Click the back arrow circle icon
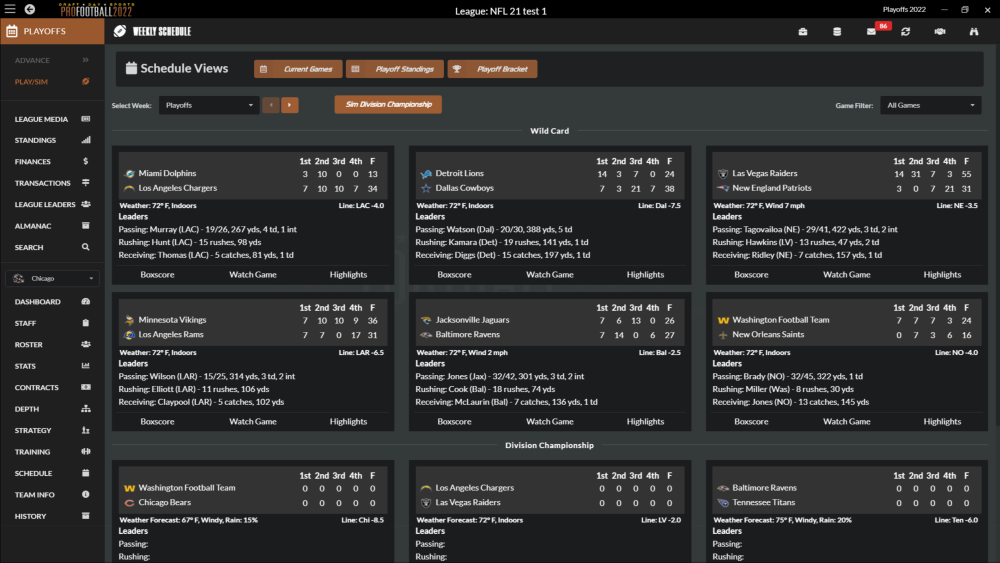The height and width of the screenshot is (563, 1000). [x=29, y=9]
